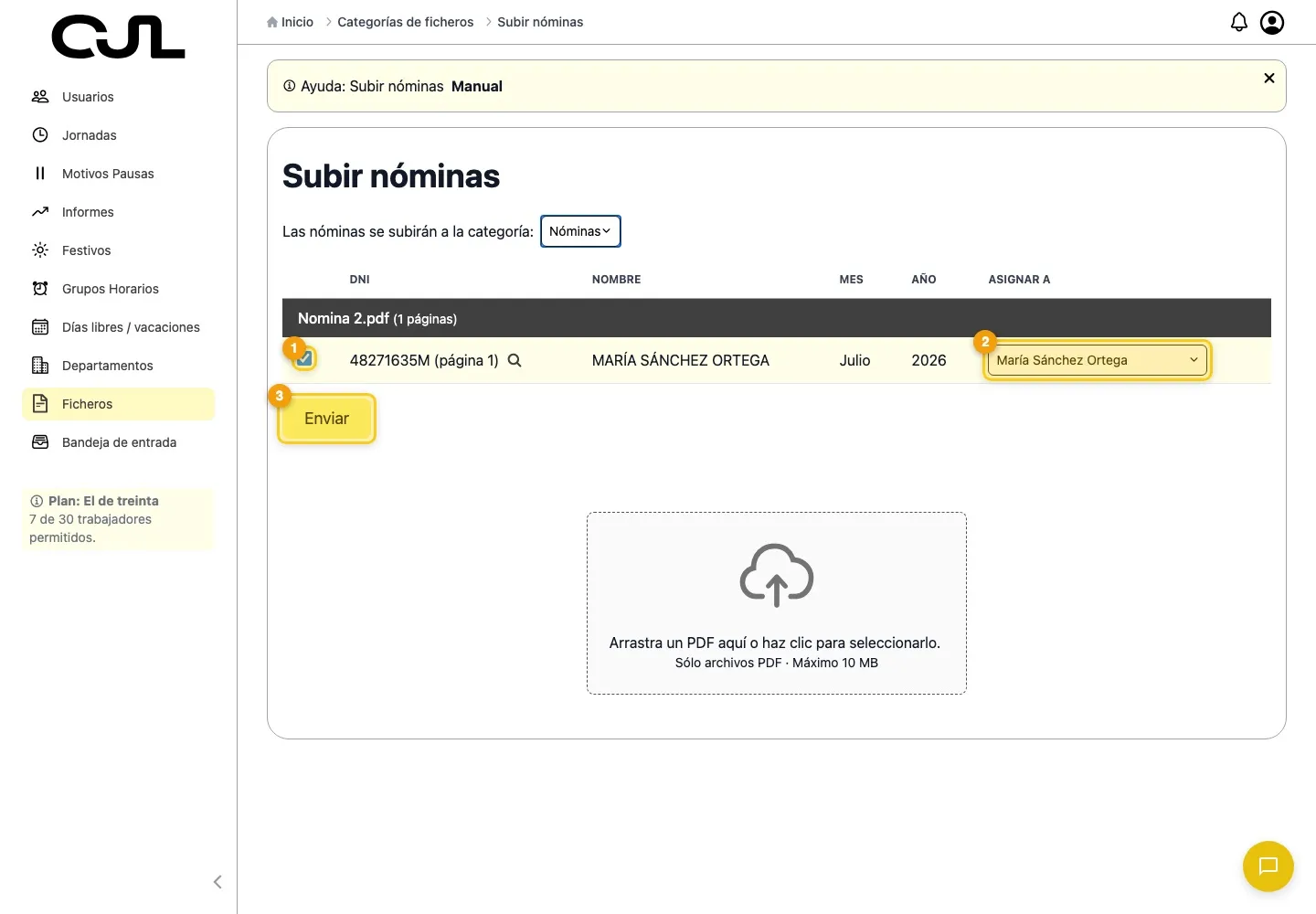Image resolution: width=1316 pixels, height=914 pixels.
Task: Click the Días libres calendar icon
Action: (x=40, y=327)
